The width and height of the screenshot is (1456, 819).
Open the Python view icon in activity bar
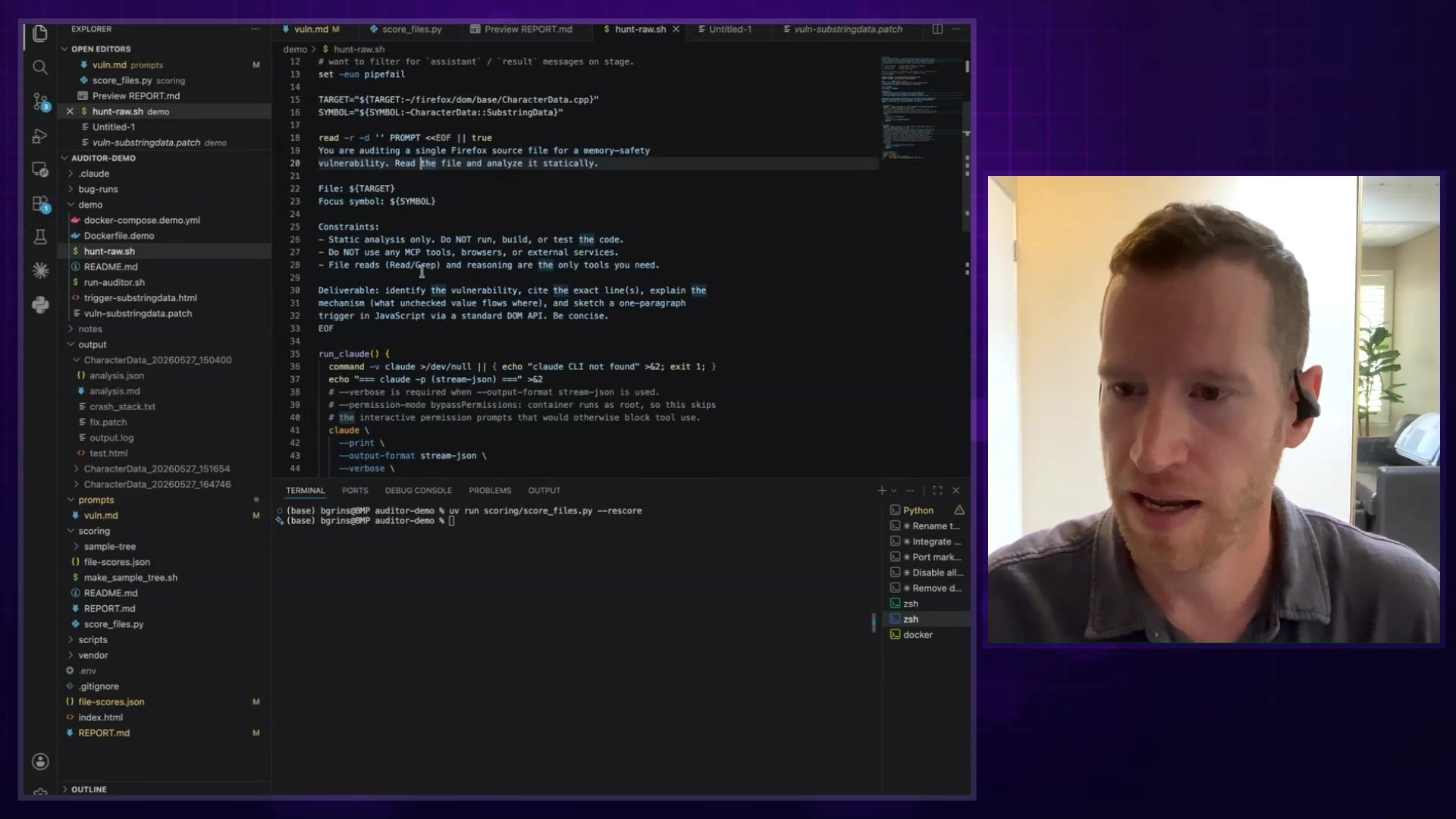(x=40, y=305)
